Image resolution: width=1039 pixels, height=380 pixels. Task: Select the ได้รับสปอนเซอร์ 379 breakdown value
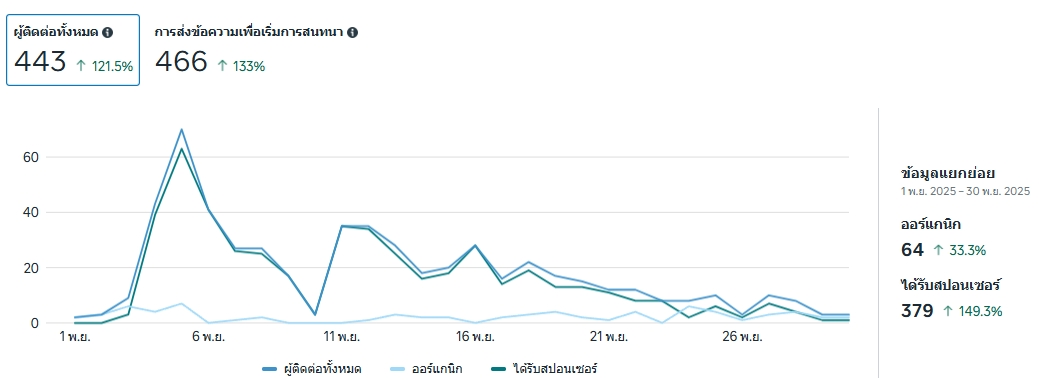917,310
